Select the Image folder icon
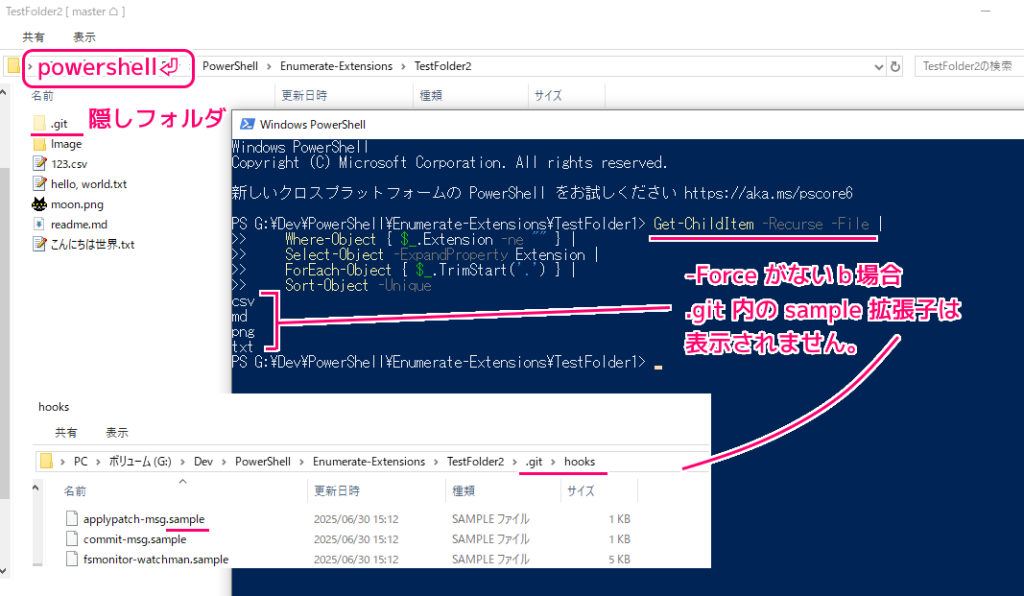 [x=39, y=144]
